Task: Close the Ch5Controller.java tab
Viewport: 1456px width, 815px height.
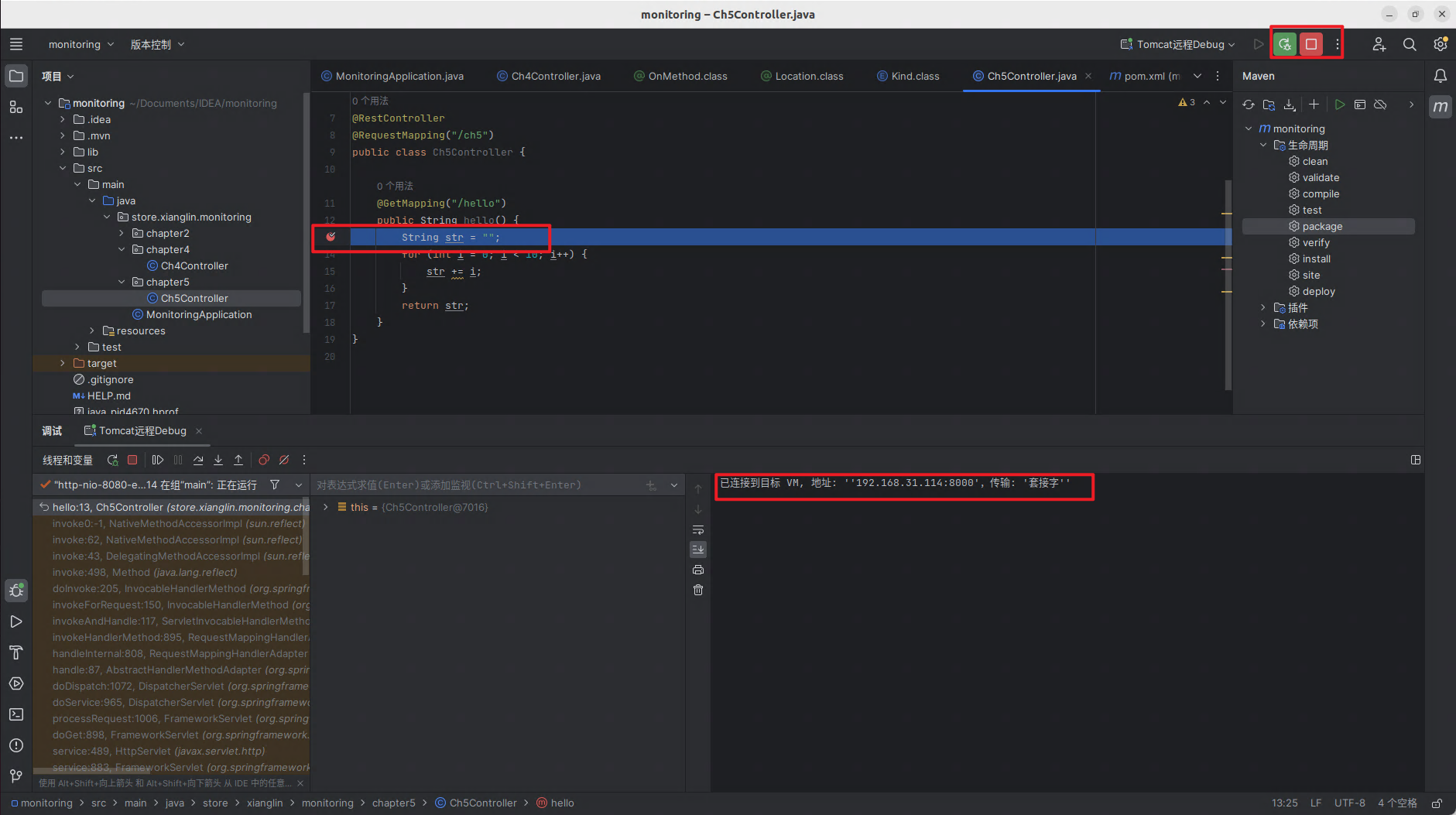Action: click(x=1088, y=76)
